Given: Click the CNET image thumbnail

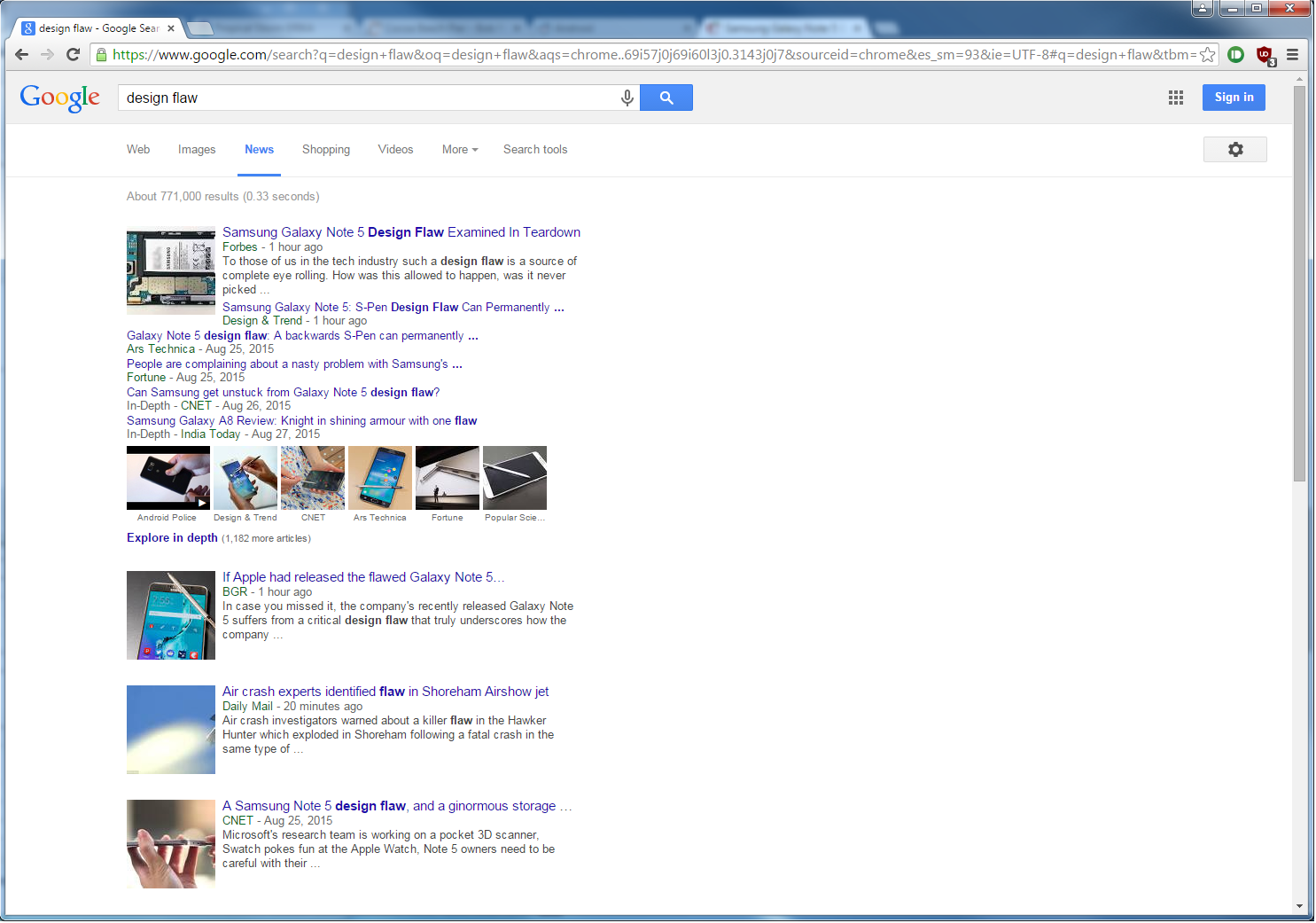Looking at the screenshot, I should click(313, 478).
